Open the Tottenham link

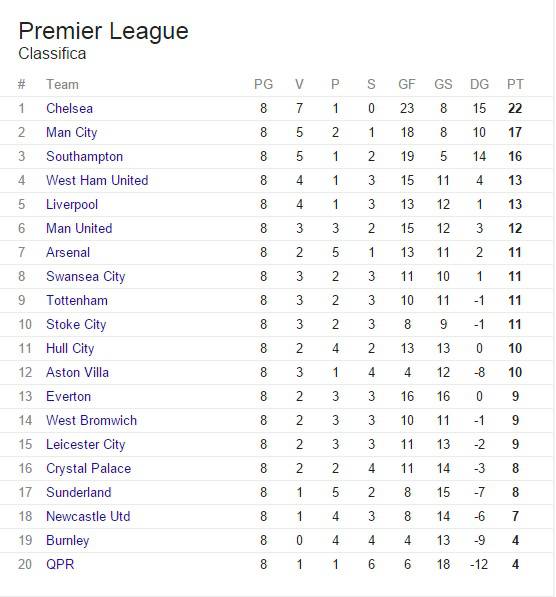pos(77,300)
